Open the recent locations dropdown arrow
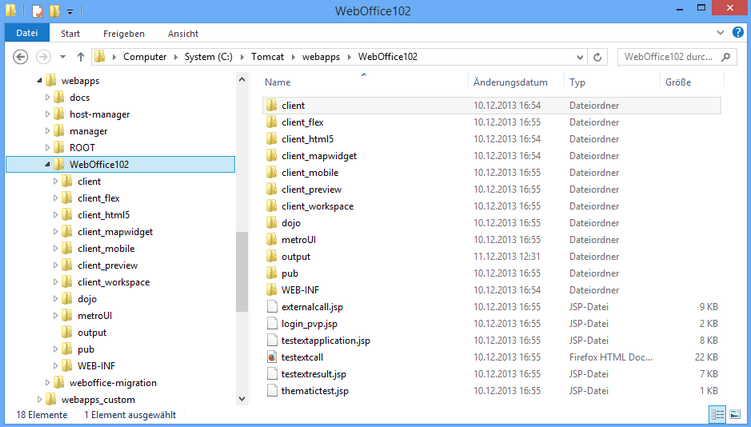Screen dimensions: 751x427 [63, 57]
